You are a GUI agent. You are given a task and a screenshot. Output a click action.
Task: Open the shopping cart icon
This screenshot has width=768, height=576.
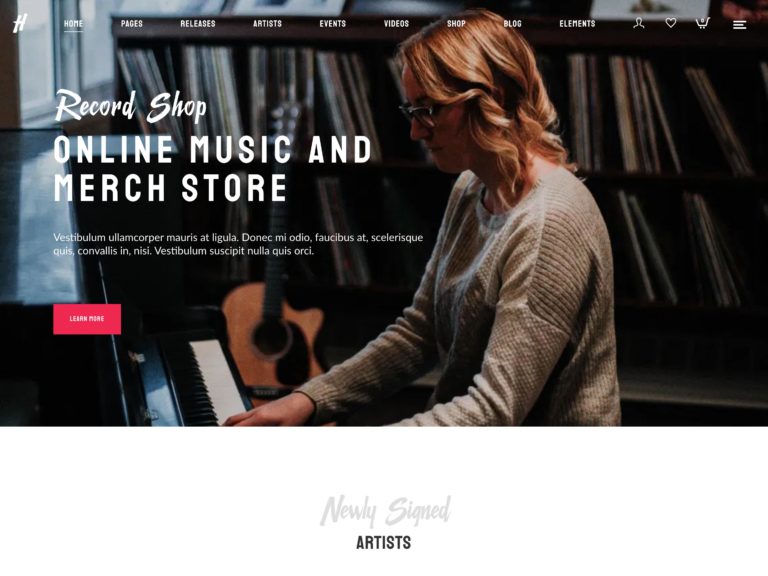pyautogui.click(x=702, y=23)
